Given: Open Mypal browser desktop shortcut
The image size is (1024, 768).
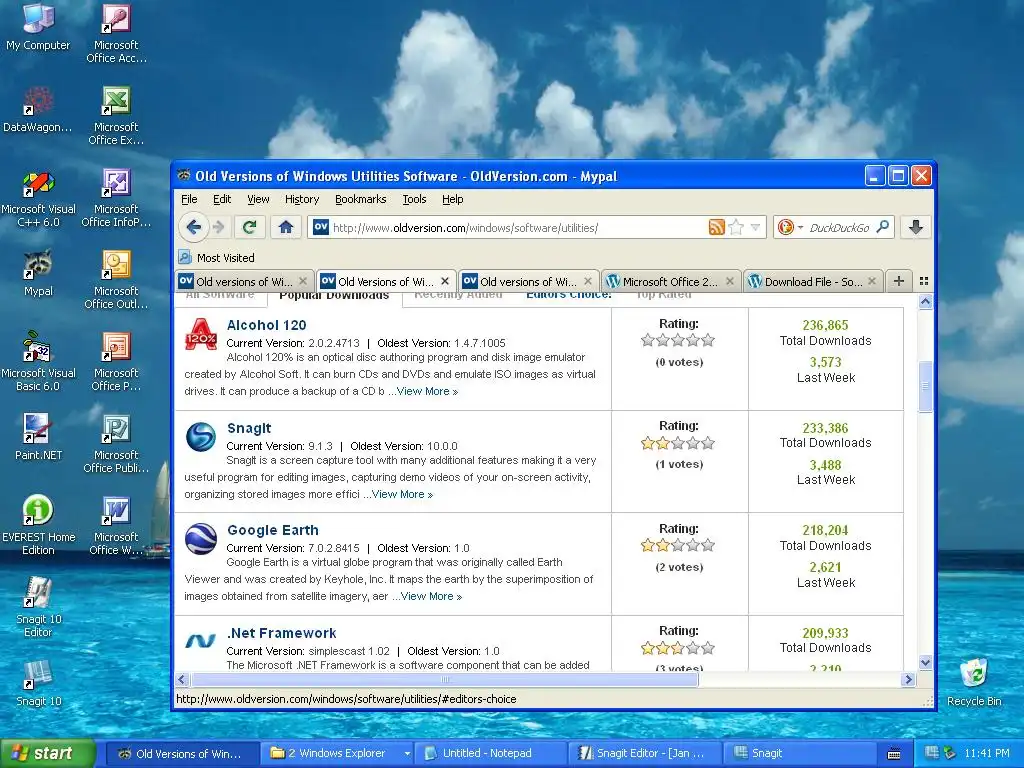Looking at the screenshot, I should (38, 273).
